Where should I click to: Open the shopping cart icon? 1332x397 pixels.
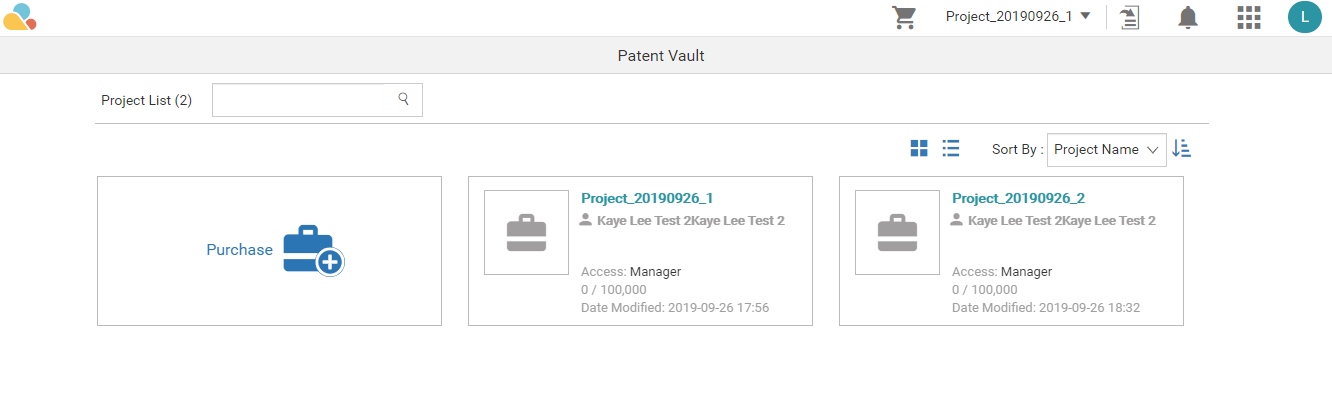point(904,17)
